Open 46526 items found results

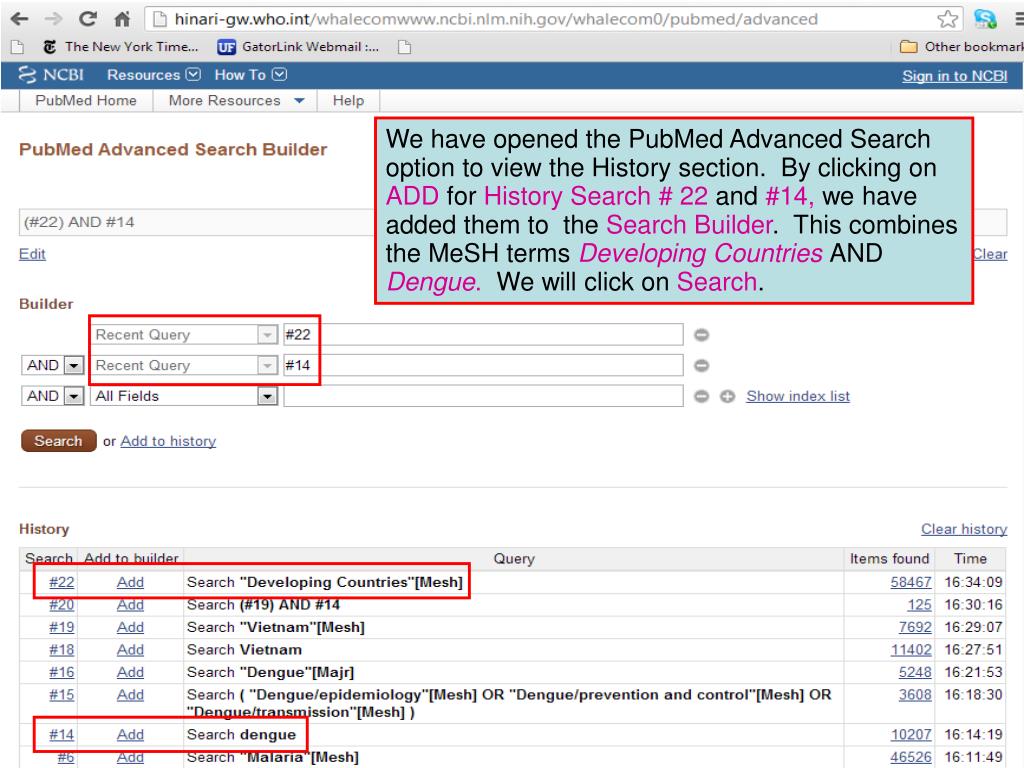[x=911, y=758]
